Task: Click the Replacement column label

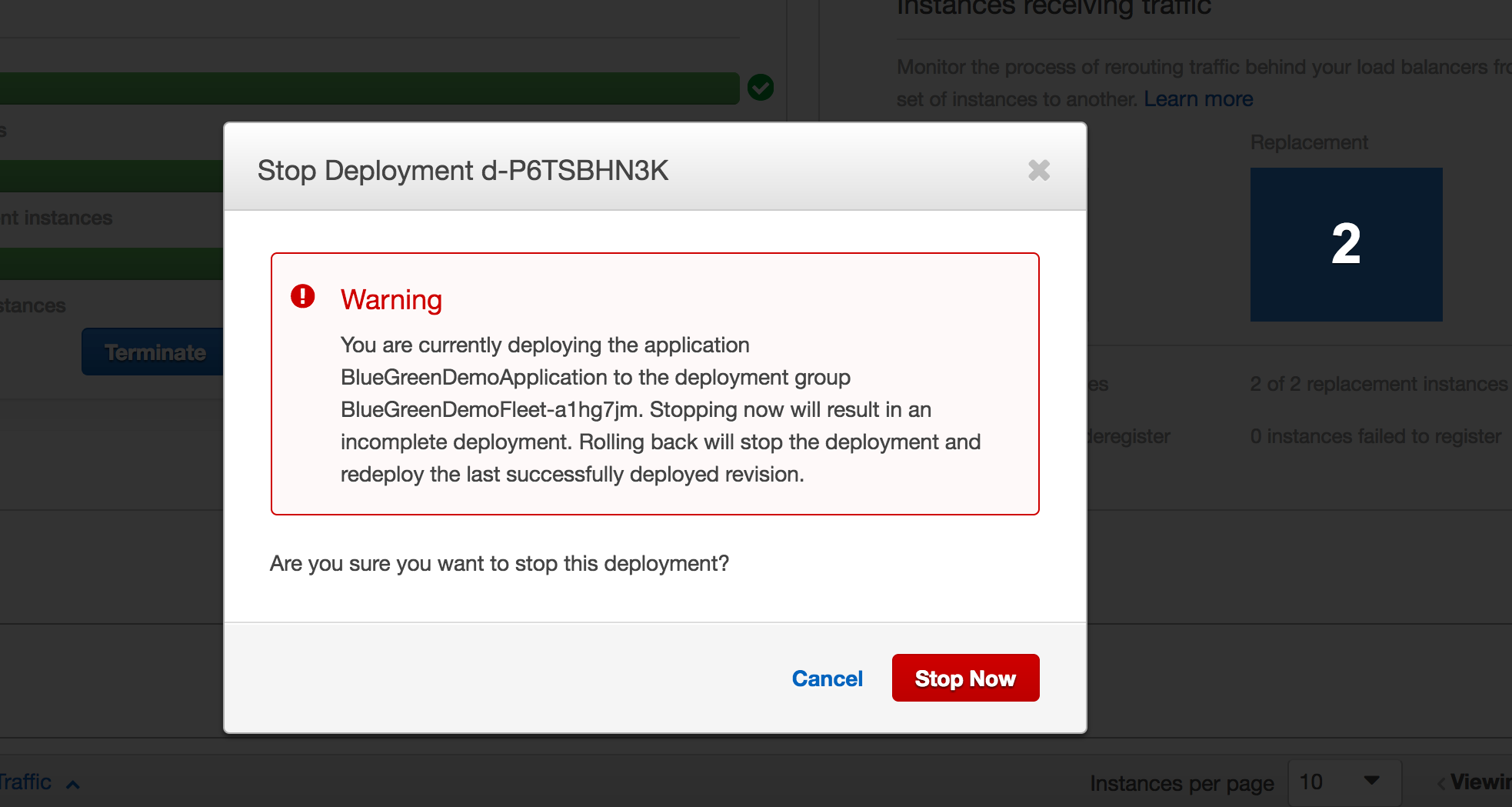Action: coord(1309,142)
